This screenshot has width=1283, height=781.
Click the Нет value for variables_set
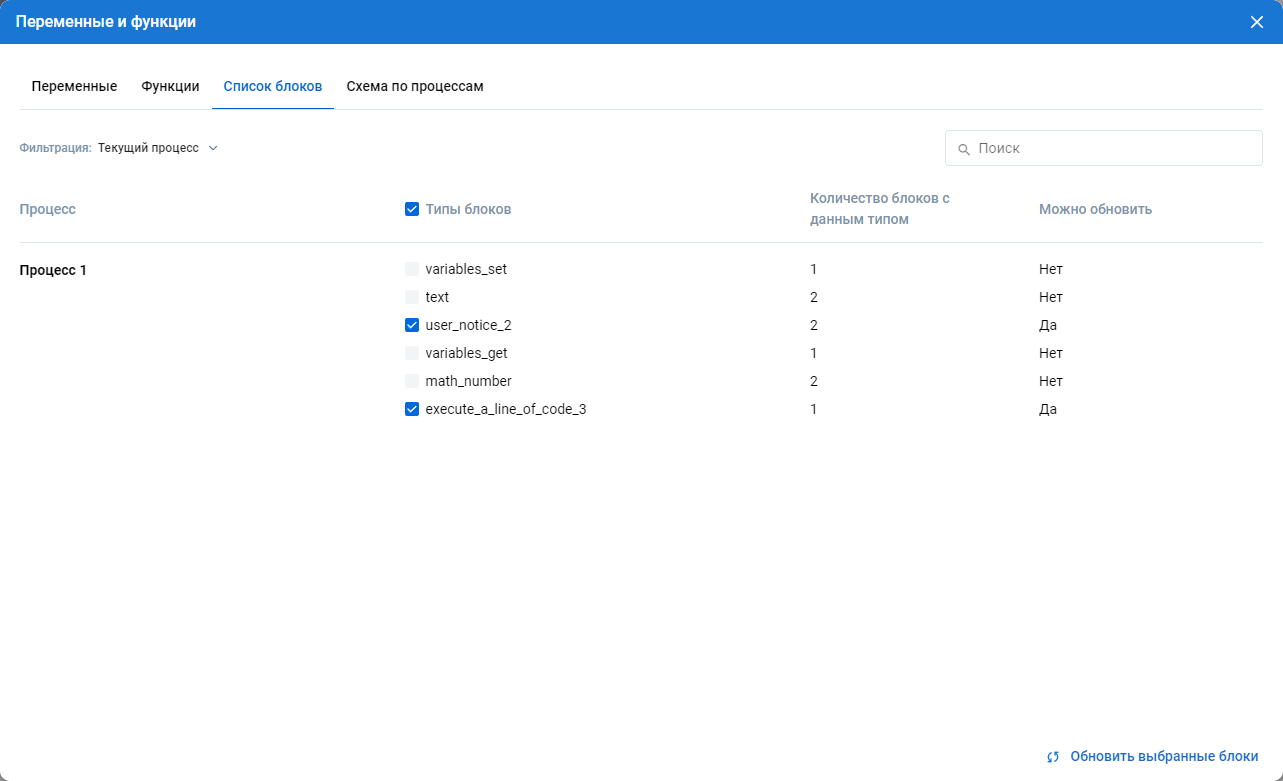click(1051, 269)
